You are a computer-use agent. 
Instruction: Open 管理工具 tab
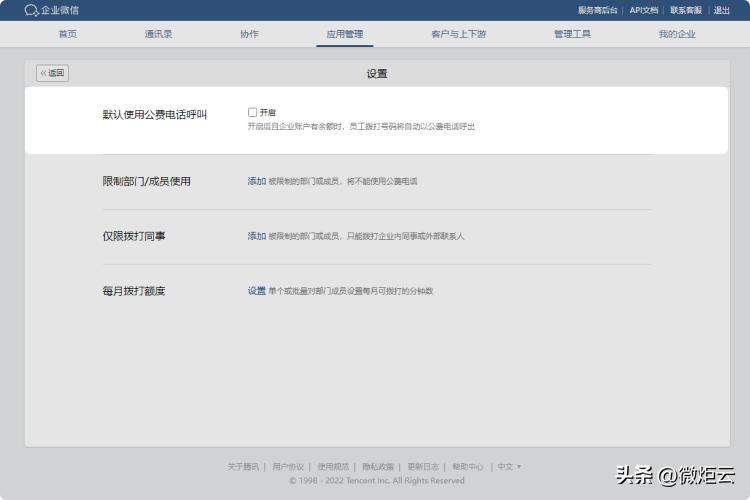[572, 34]
